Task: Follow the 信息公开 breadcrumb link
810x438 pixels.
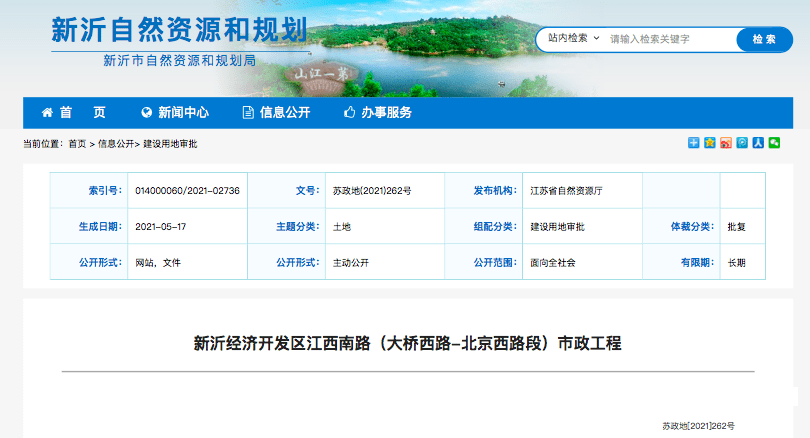Action: (116, 144)
